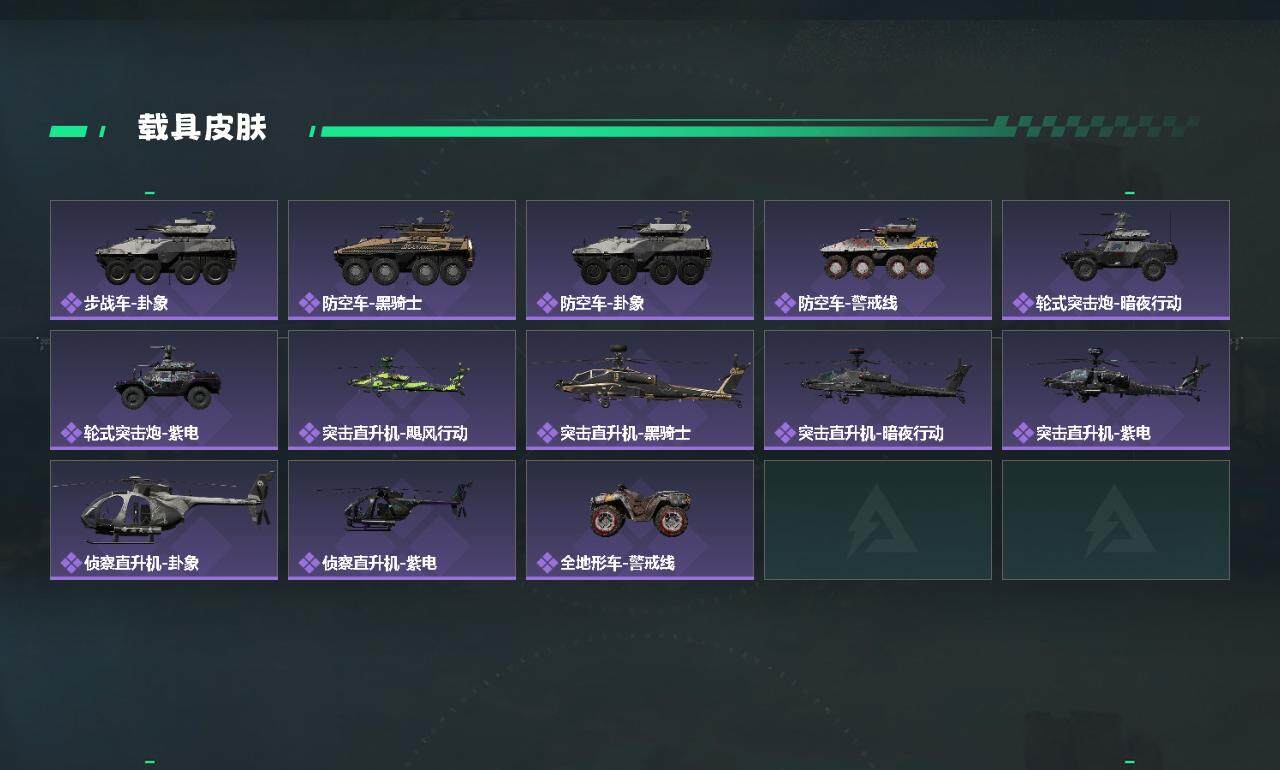Select the 防空车-警戒线 skin
The image size is (1280, 770).
878,260
